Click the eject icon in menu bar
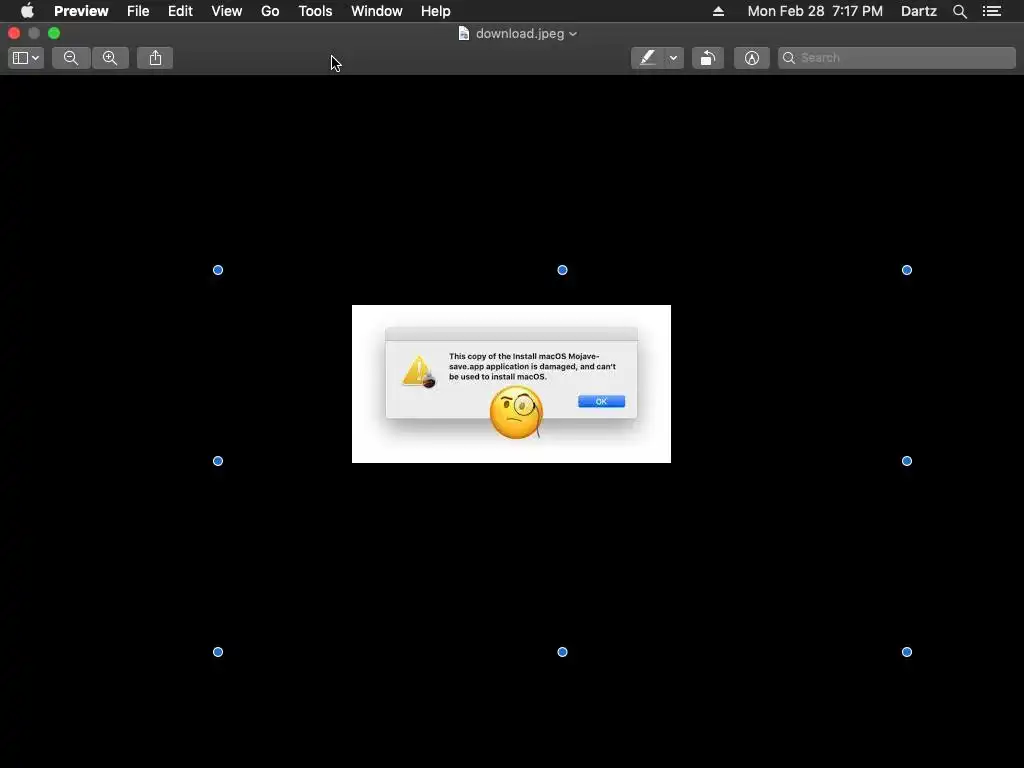This screenshot has height=768, width=1024. pyautogui.click(x=718, y=11)
